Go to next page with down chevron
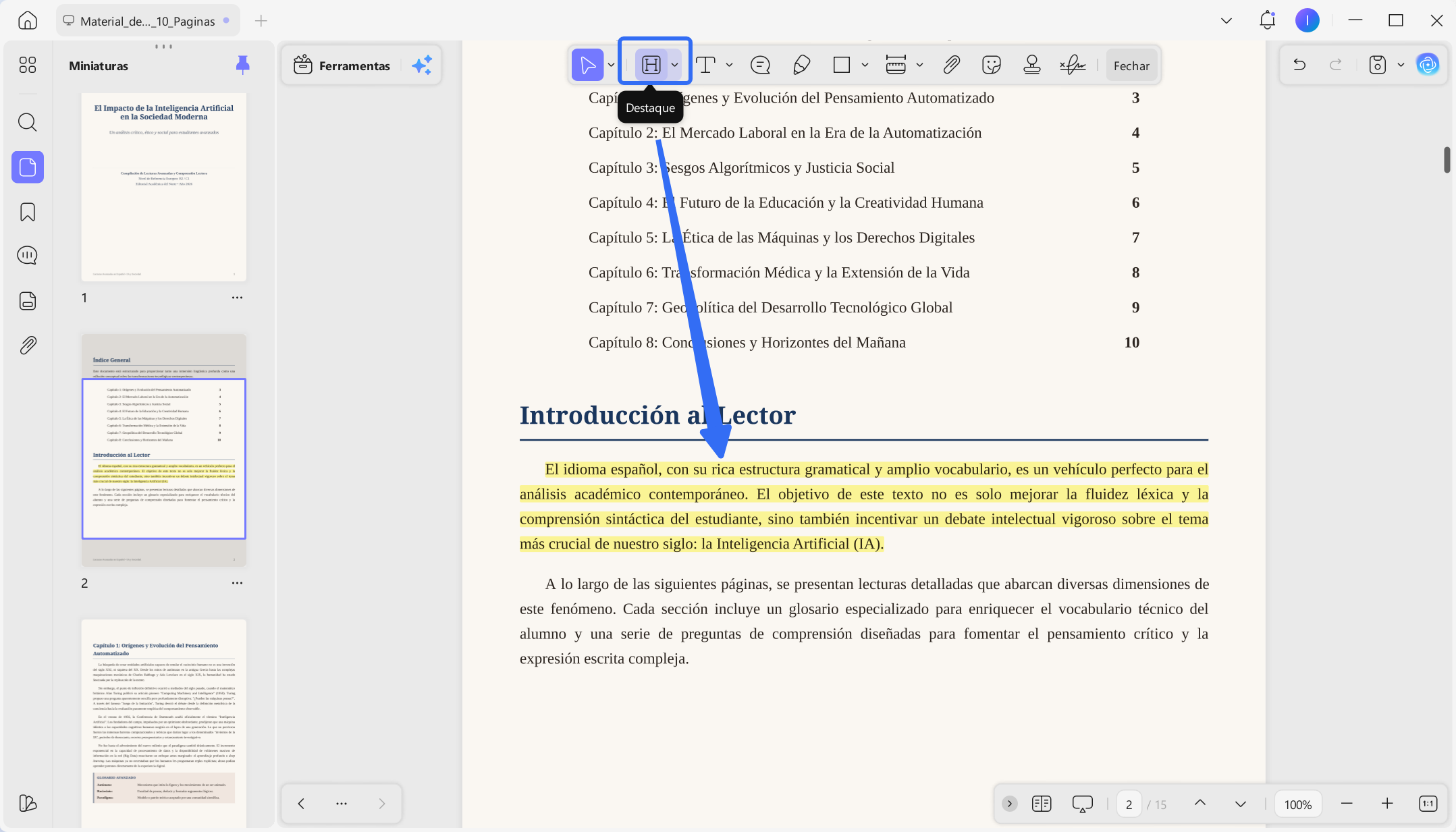 click(x=1241, y=804)
